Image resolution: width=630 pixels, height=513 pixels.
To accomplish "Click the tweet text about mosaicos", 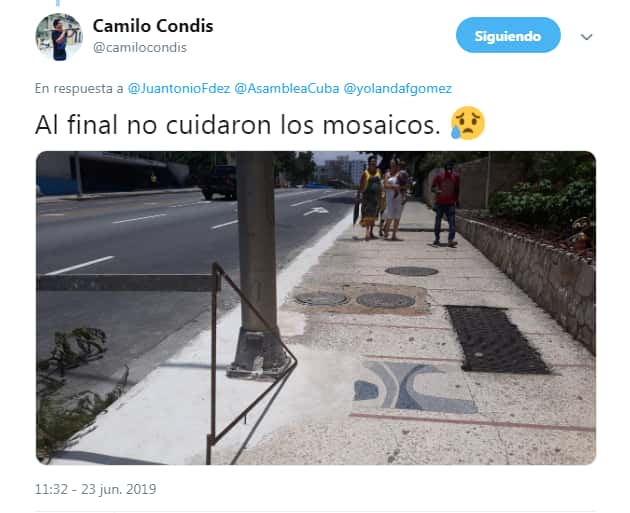I will [x=237, y=125].
